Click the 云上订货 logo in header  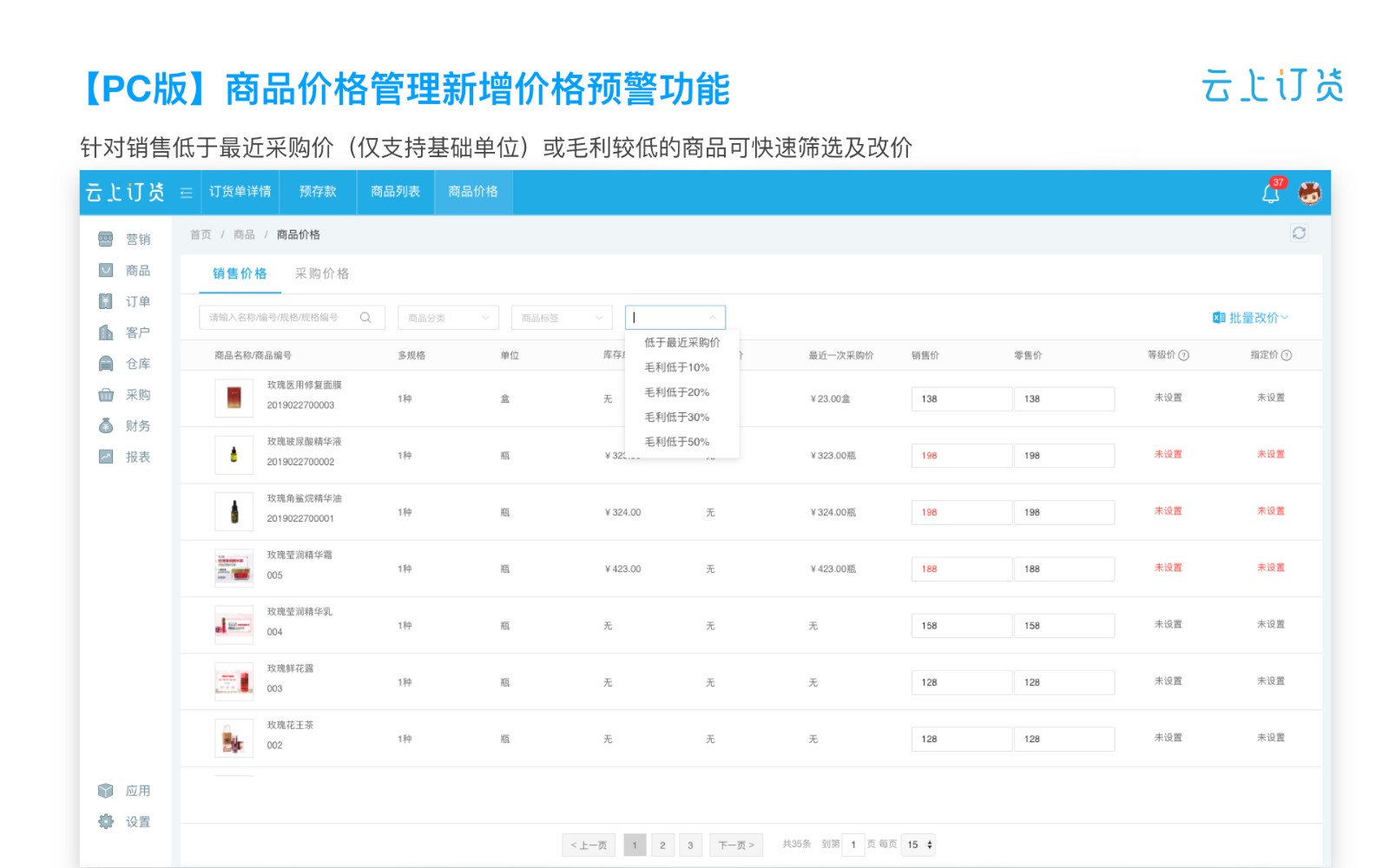pos(125,192)
